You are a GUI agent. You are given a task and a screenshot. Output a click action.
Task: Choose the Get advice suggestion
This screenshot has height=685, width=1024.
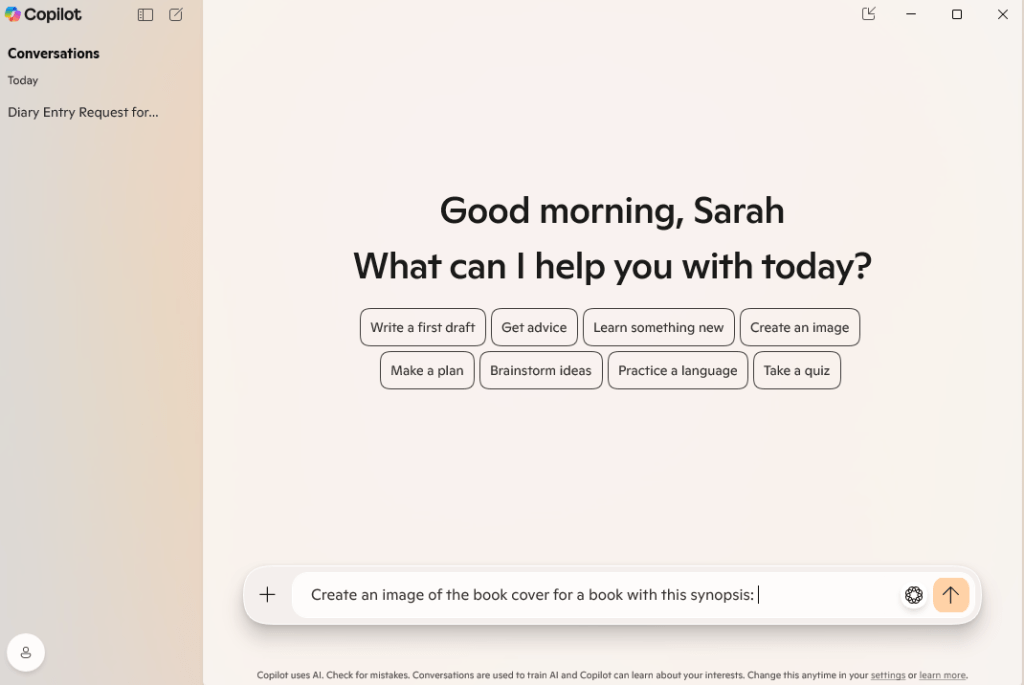pos(534,327)
